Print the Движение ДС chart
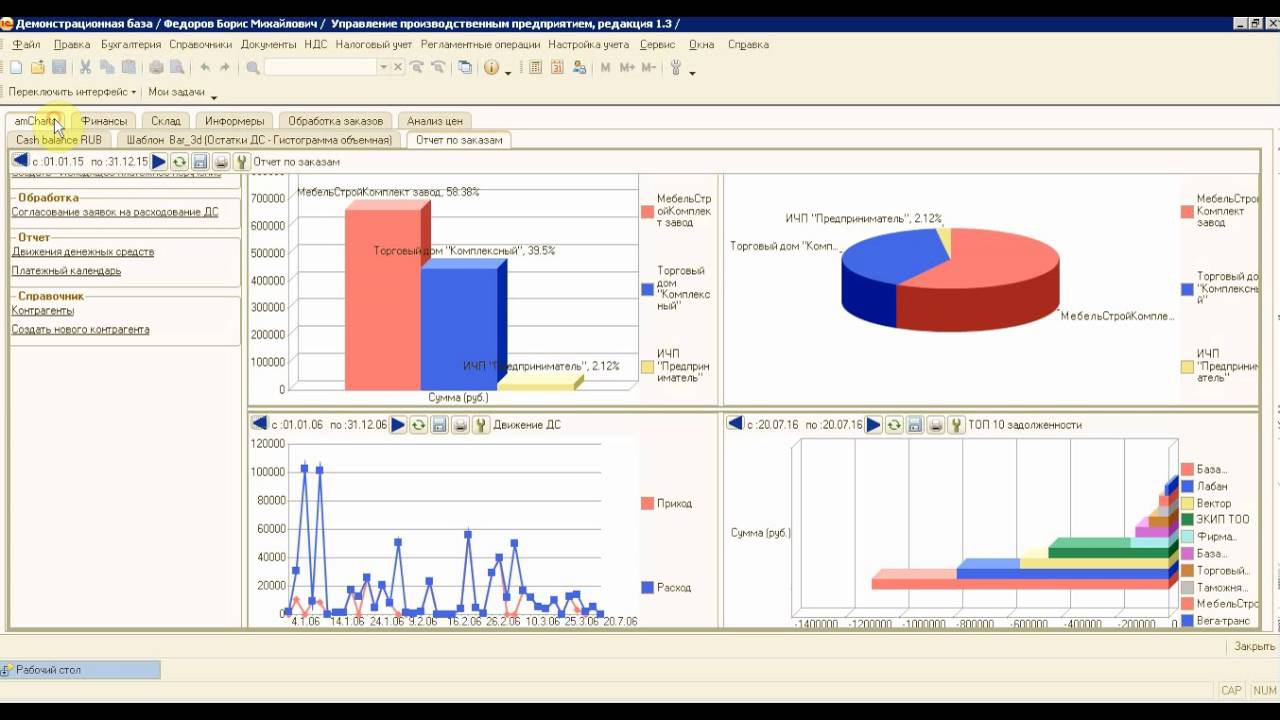Viewport: 1280px width, 720px height. [460, 424]
